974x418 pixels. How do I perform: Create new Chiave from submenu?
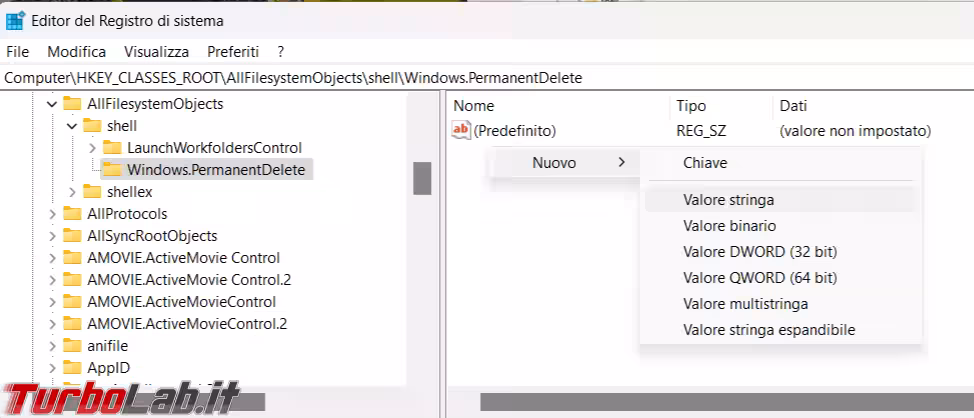point(705,162)
